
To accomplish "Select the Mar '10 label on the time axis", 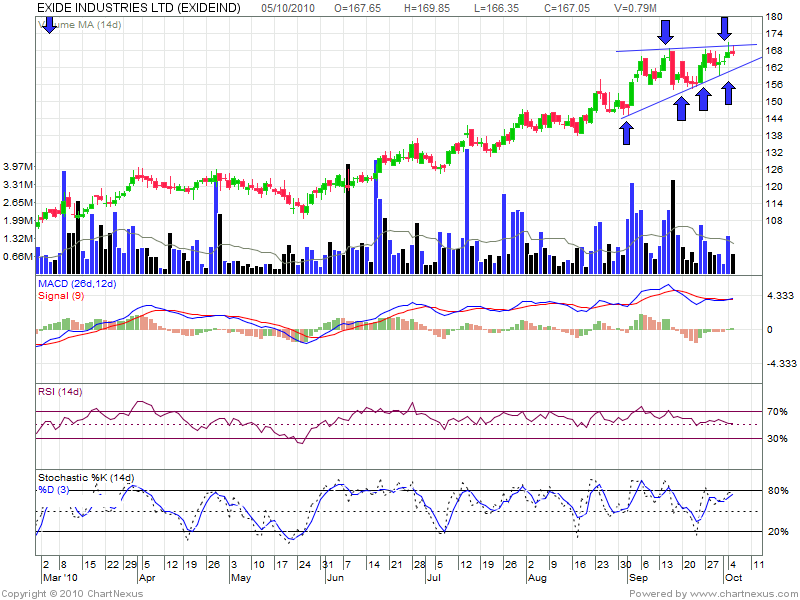I will pos(58,578).
